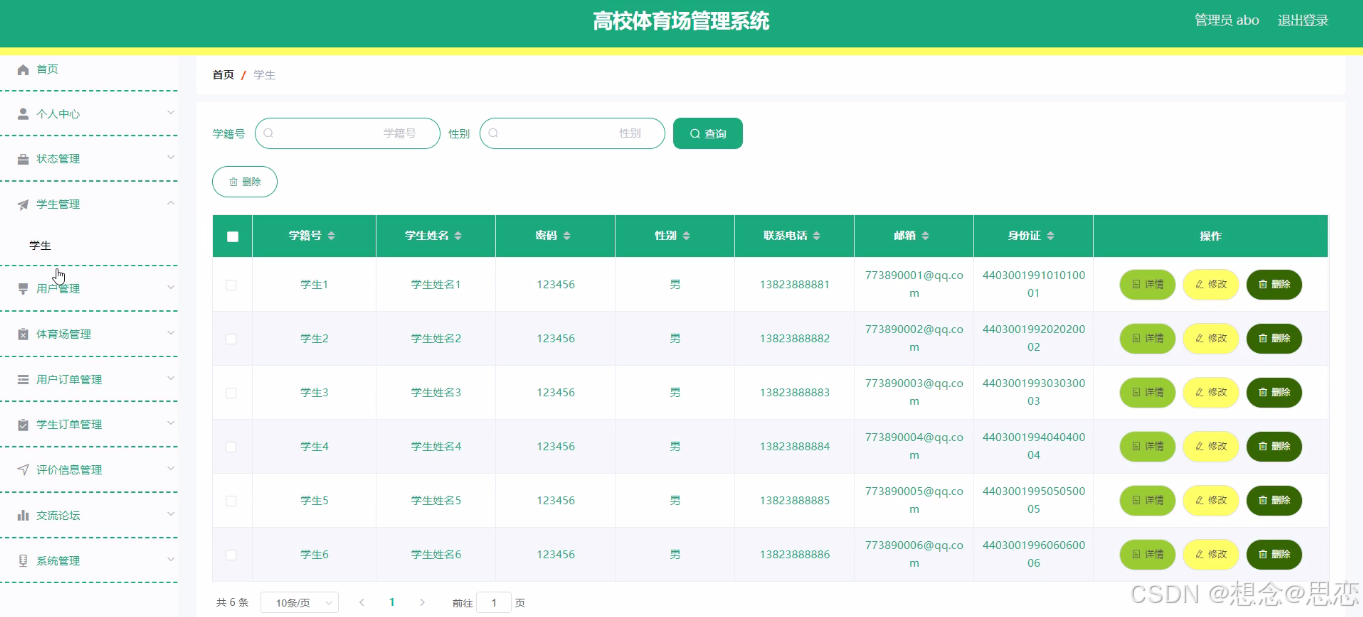Screen dimensions: 1363x617
Task: Expand the 用户管理 menu chevron
Action: (170, 288)
